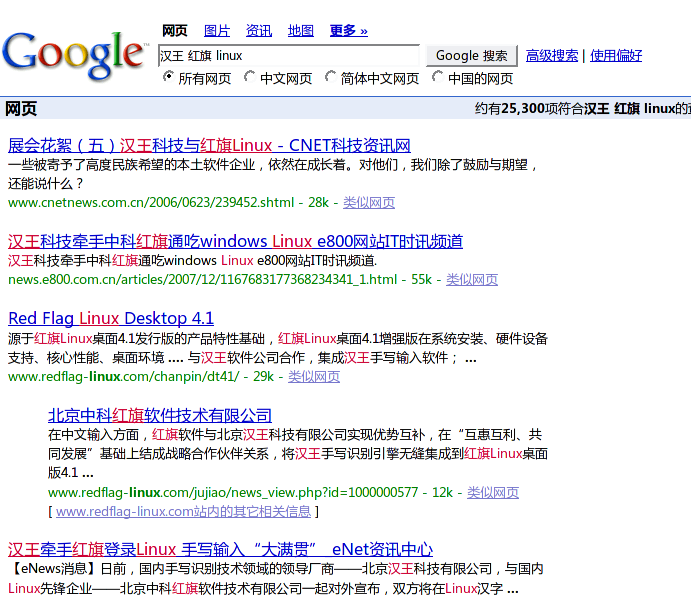Click the snippet starting 一些被寄予了高度民族希望
This screenshot has height=596, width=691.
[x=274, y=174]
